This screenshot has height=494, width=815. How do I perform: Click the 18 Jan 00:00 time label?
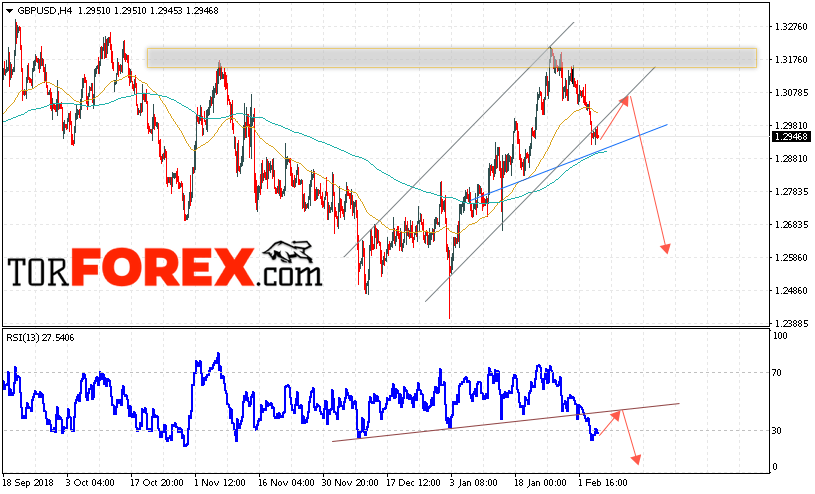click(x=541, y=483)
